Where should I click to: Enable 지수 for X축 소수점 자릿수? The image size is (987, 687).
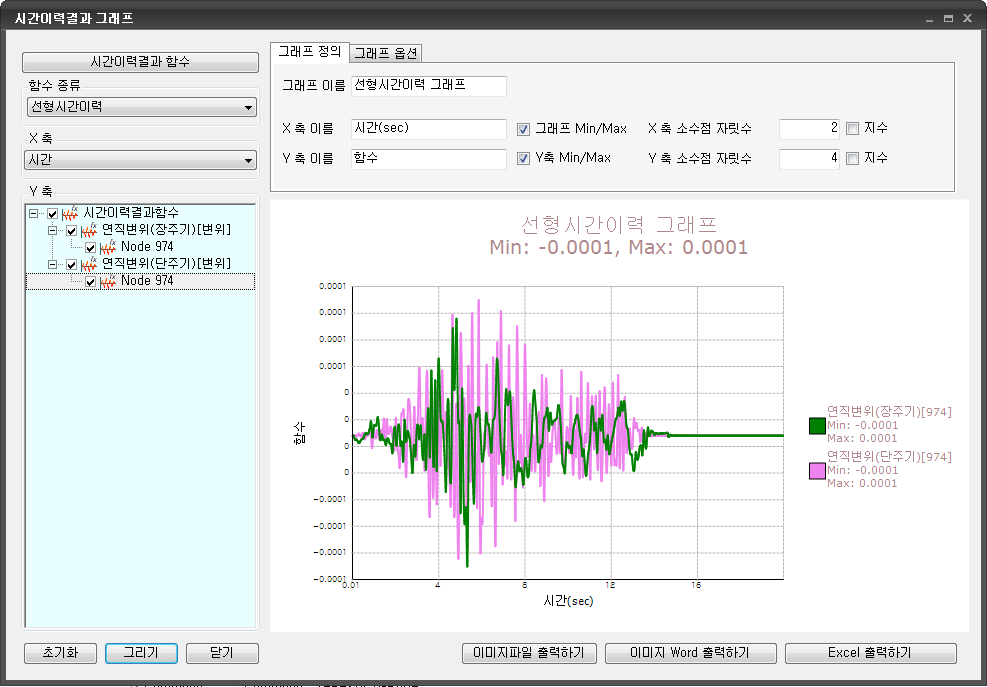tap(852, 129)
